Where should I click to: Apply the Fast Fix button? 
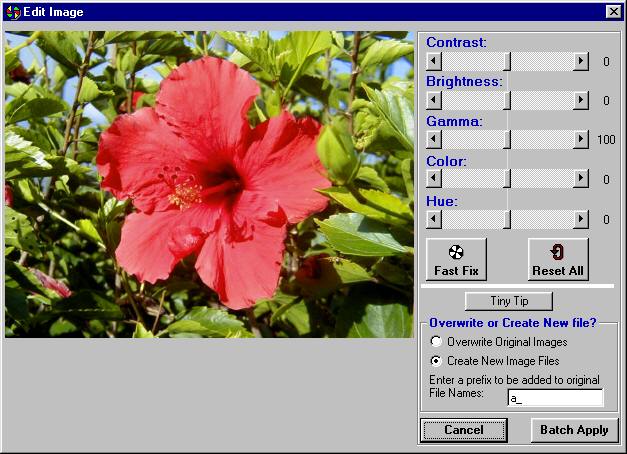[x=456, y=259]
